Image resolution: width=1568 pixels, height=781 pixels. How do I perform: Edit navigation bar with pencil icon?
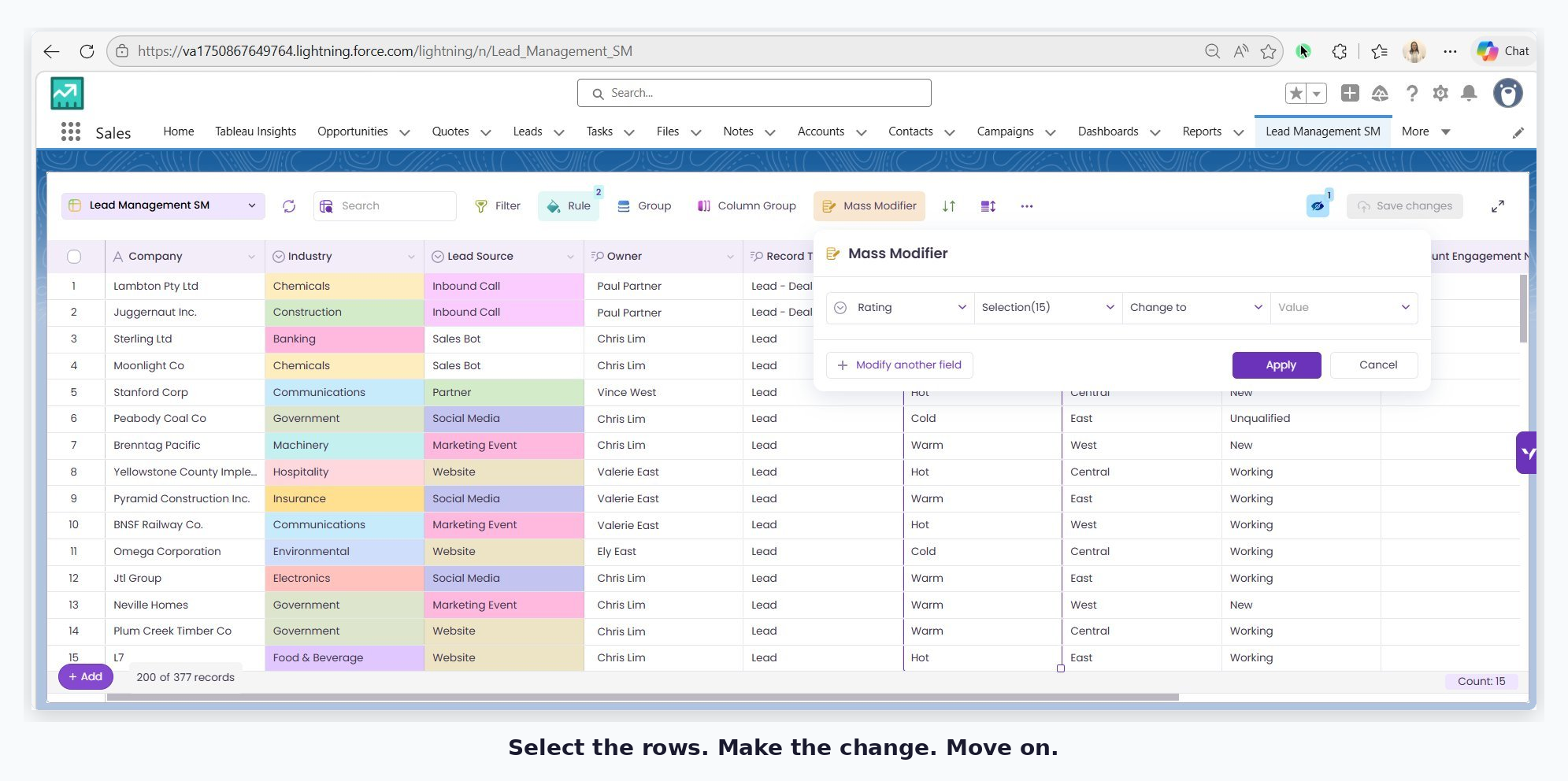tap(1518, 132)
